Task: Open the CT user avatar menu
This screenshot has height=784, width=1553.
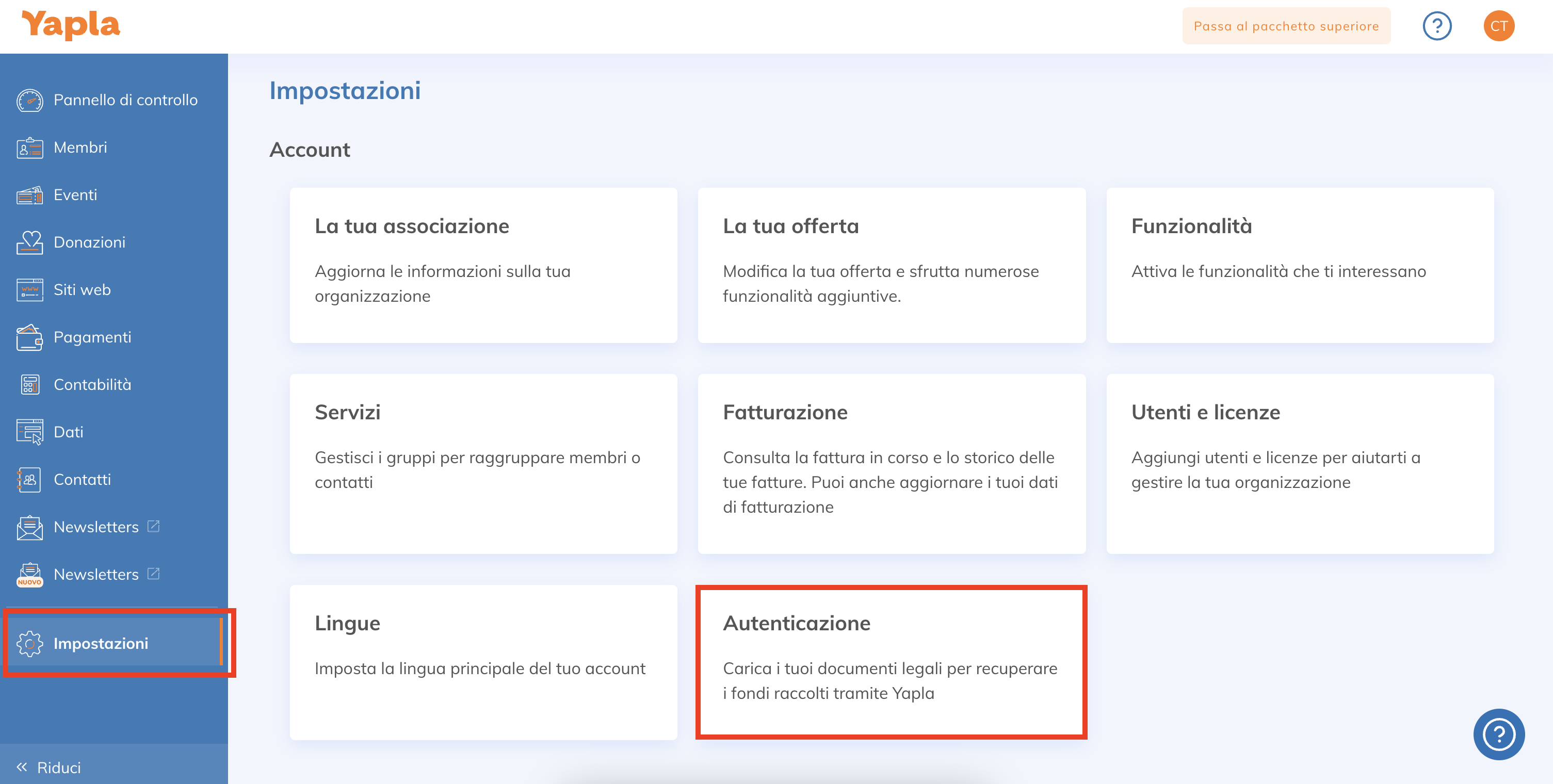Action: click(x=1499, y=26)
